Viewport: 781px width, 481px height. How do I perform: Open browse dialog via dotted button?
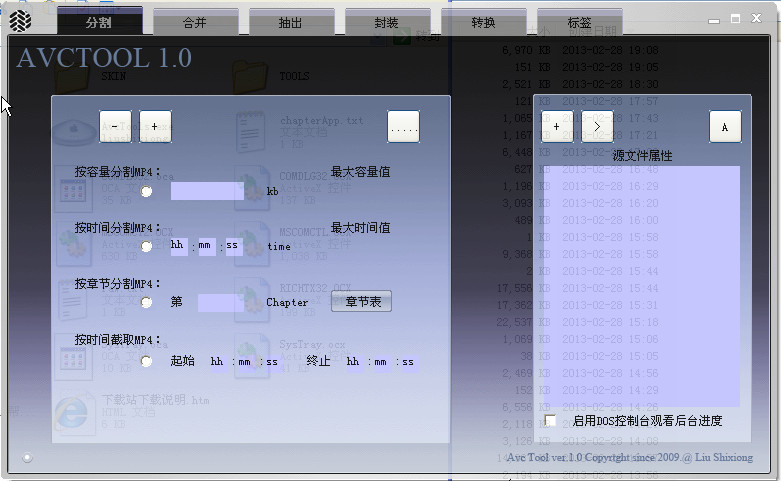(403, 126)
